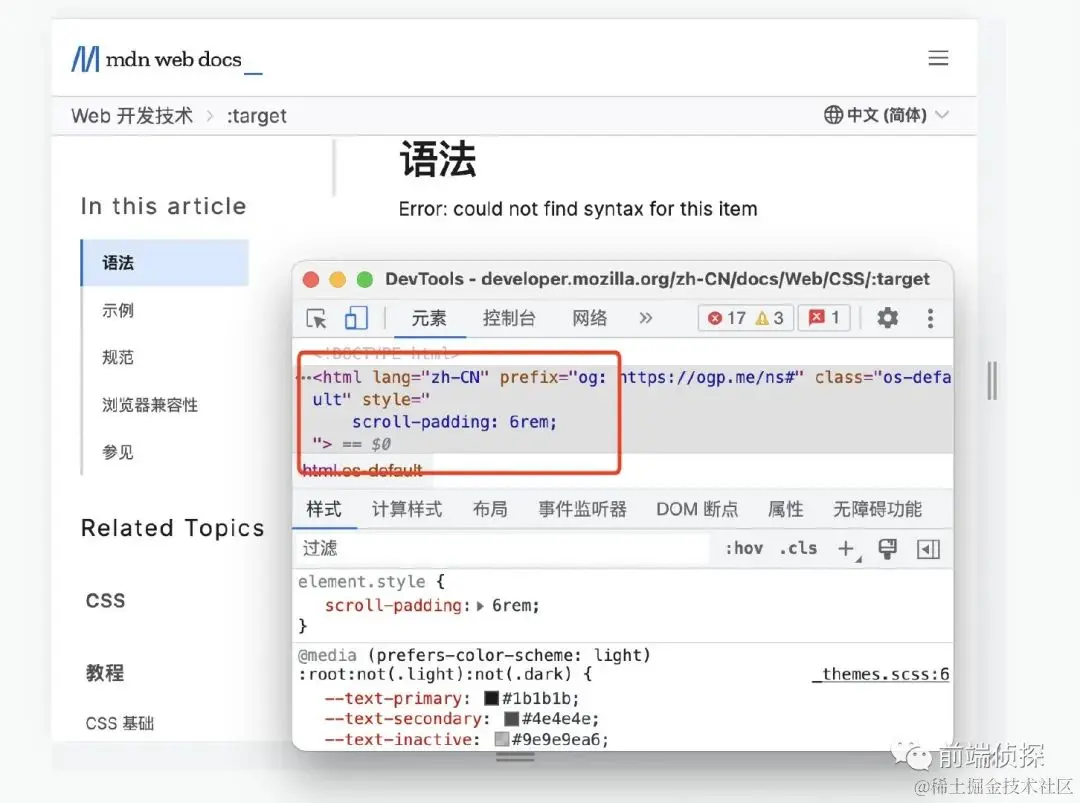This screenshot has height=803, width=1080.
Task: Click the mdn web docs logo
Action: (167, 60)
